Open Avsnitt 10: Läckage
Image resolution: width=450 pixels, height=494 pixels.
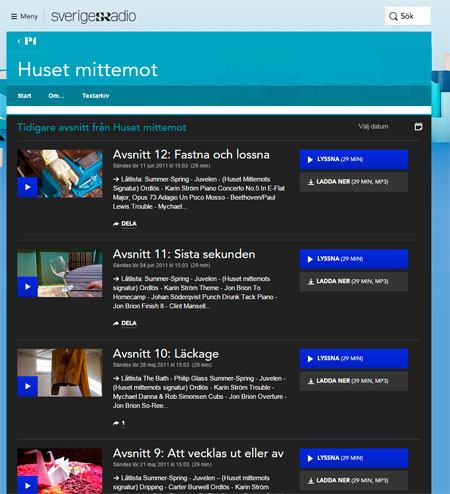coord(166,354)
